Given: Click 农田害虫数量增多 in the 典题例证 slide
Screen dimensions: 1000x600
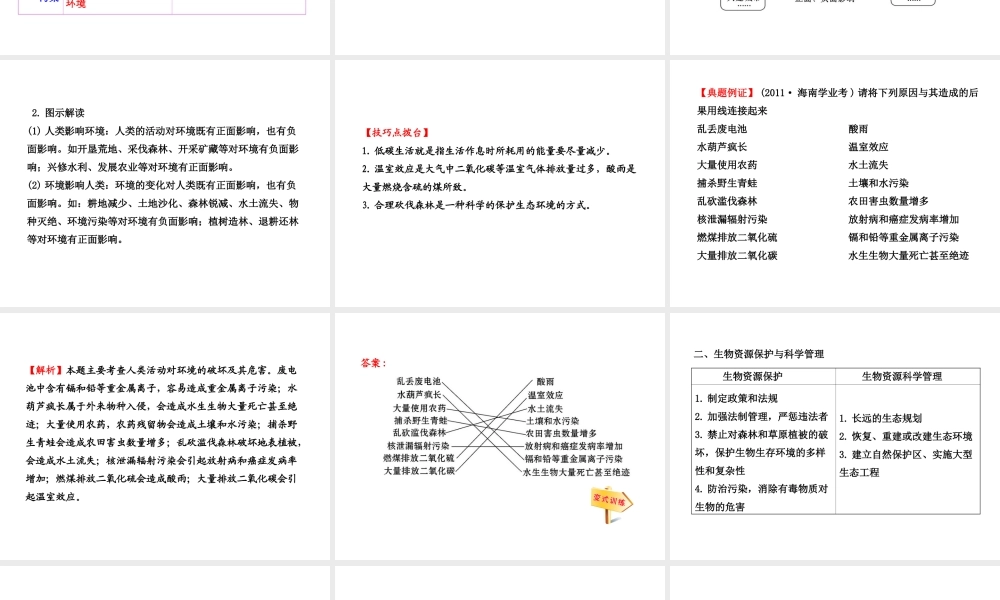Looking at the screenshot, I should pyautogui.click(x=889, y=201).
